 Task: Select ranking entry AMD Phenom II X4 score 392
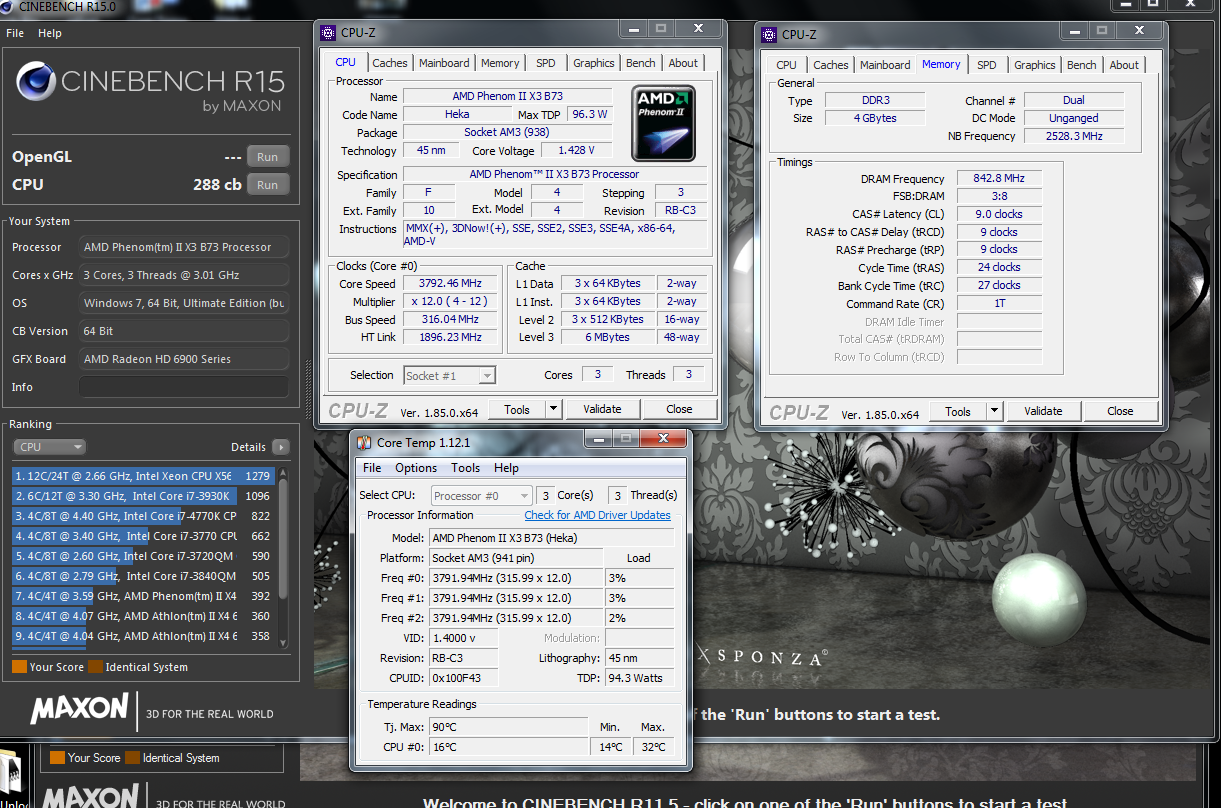(x=143, y=596)
